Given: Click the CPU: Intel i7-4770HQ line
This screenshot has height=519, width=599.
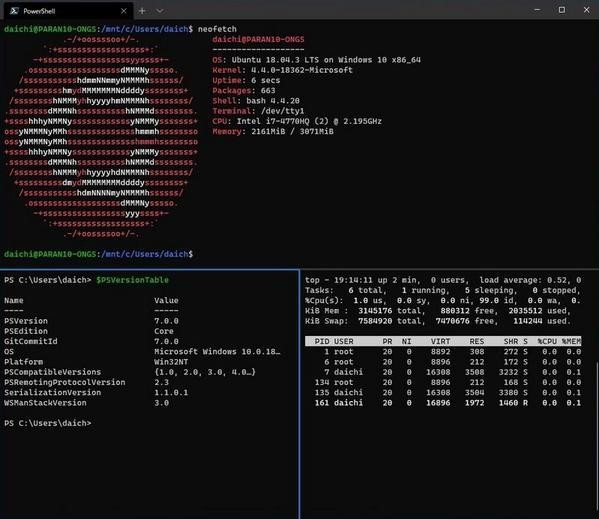Looking at the screenshot, I should (x=297, y=121).
